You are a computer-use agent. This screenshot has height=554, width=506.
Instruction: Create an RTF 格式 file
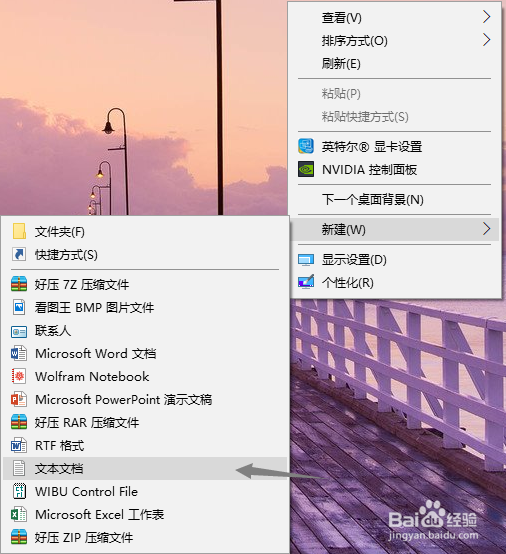tap(145, 445)
